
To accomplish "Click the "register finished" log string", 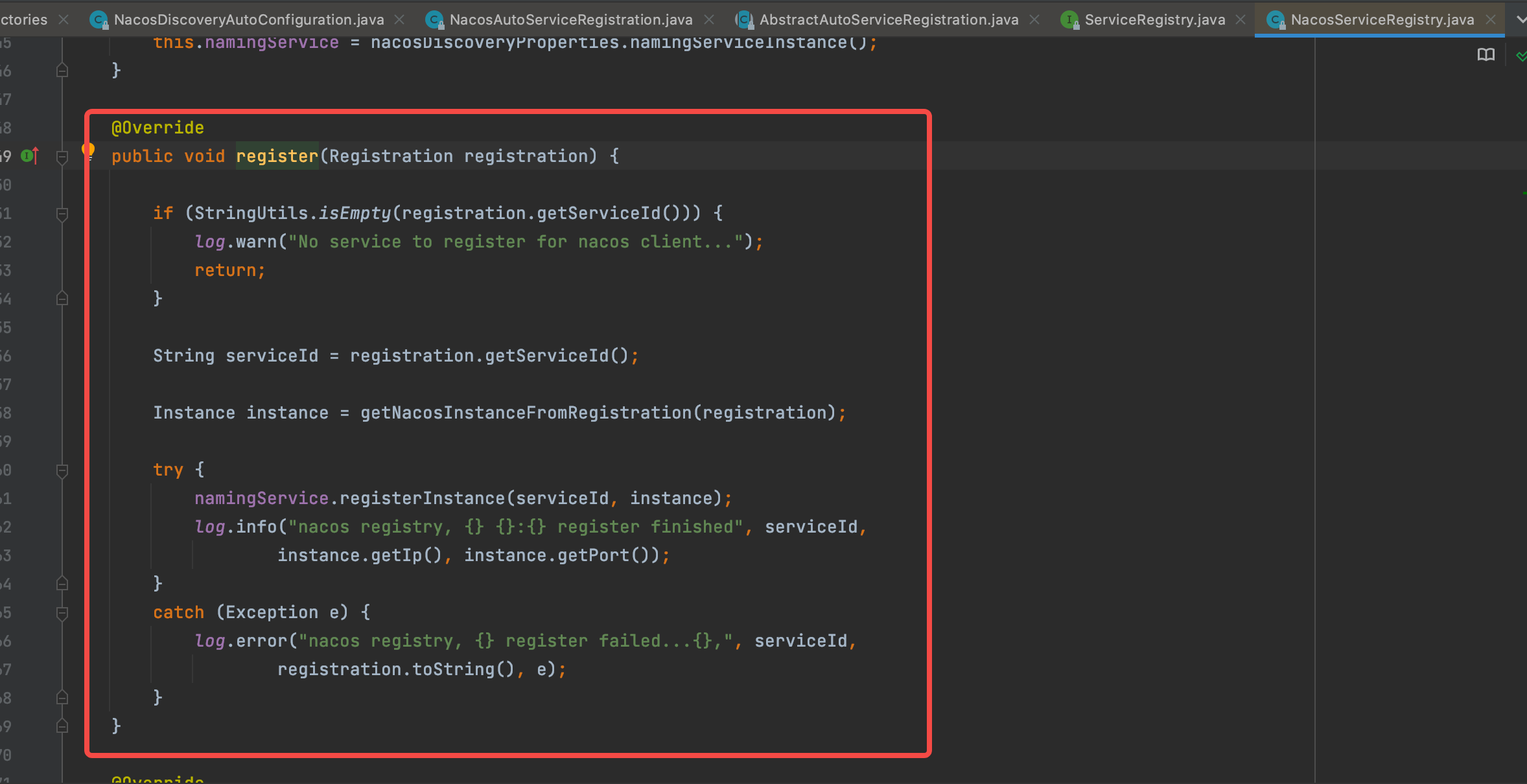I will 516,527.
